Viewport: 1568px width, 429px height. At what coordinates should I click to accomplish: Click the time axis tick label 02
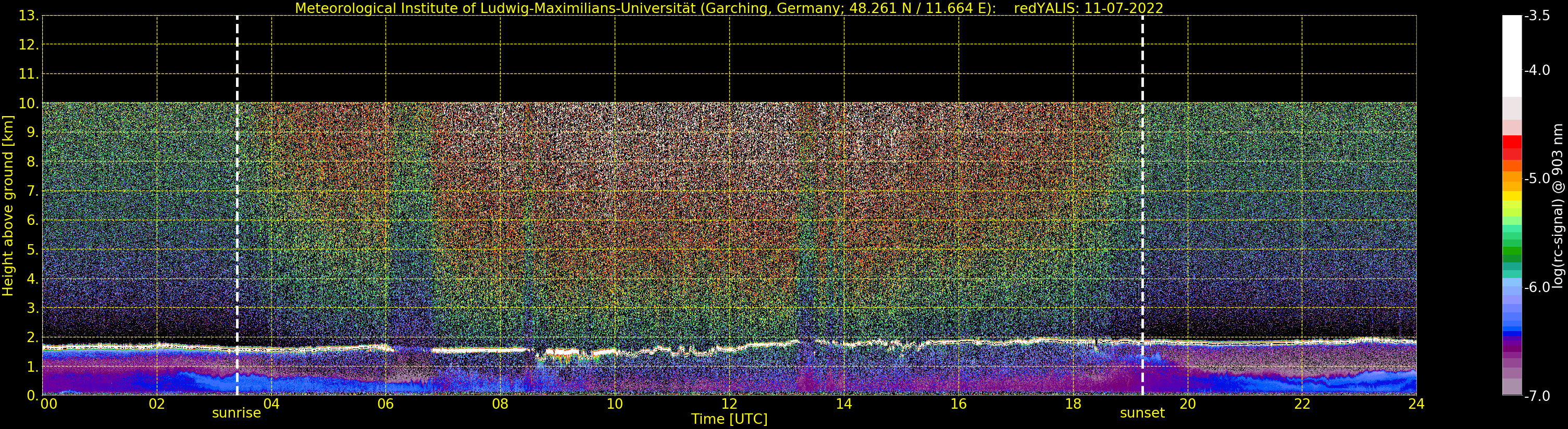pyautogui.click(x=157, y=404)
